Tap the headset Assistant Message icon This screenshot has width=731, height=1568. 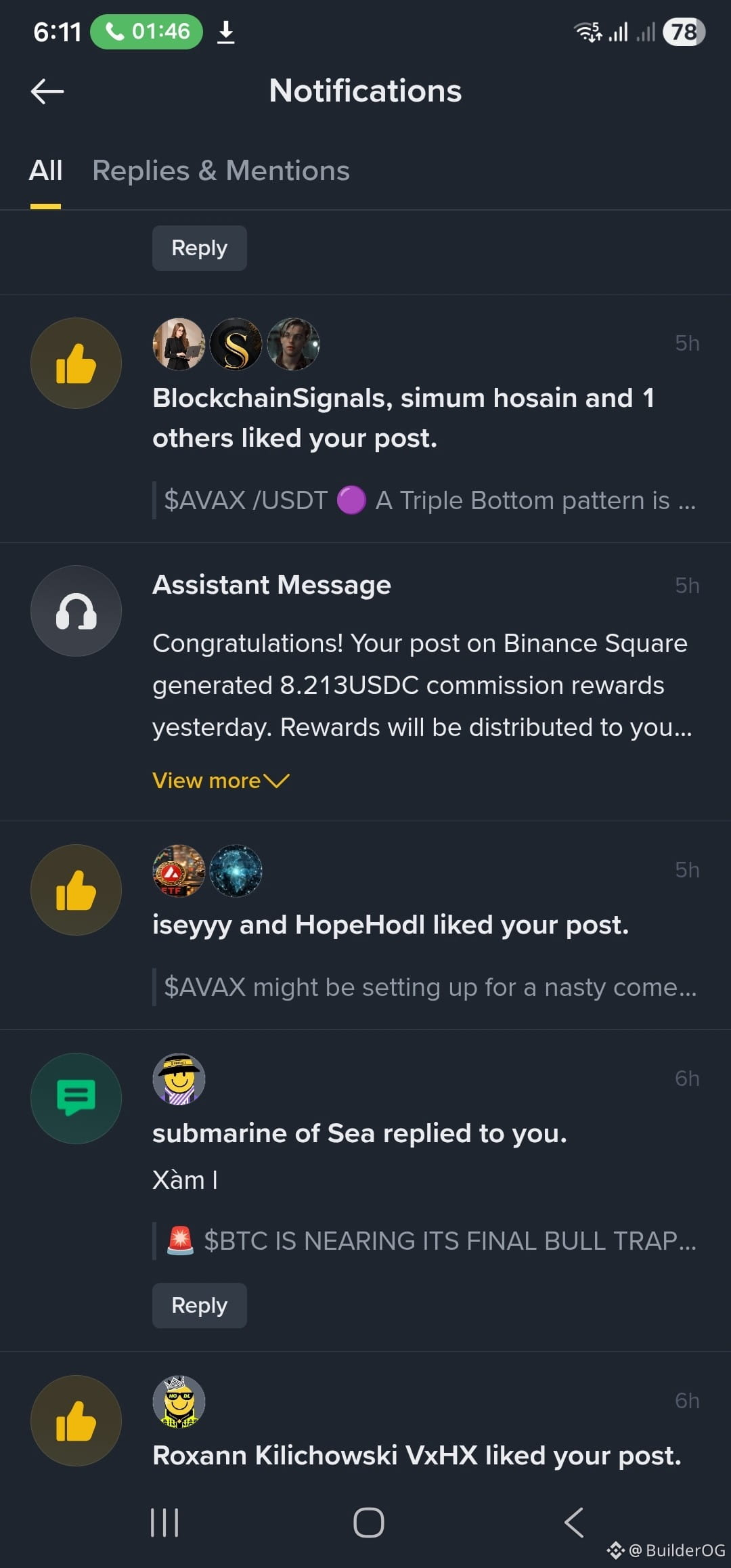tap(76, 611)
